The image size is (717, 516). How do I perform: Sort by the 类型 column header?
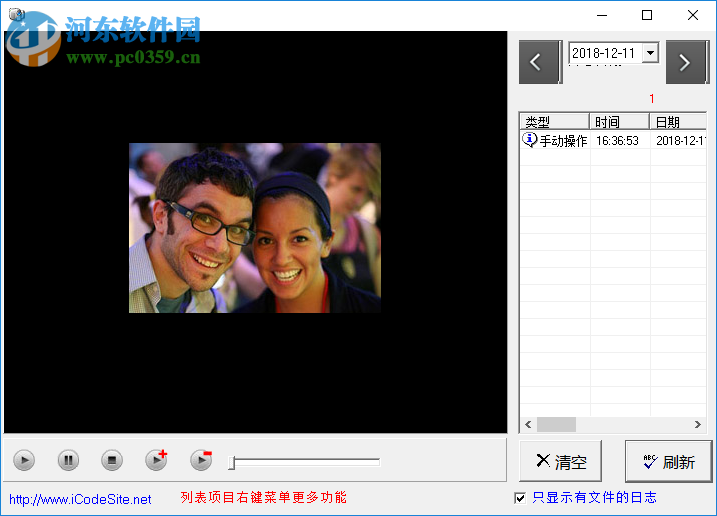[554, 122]
